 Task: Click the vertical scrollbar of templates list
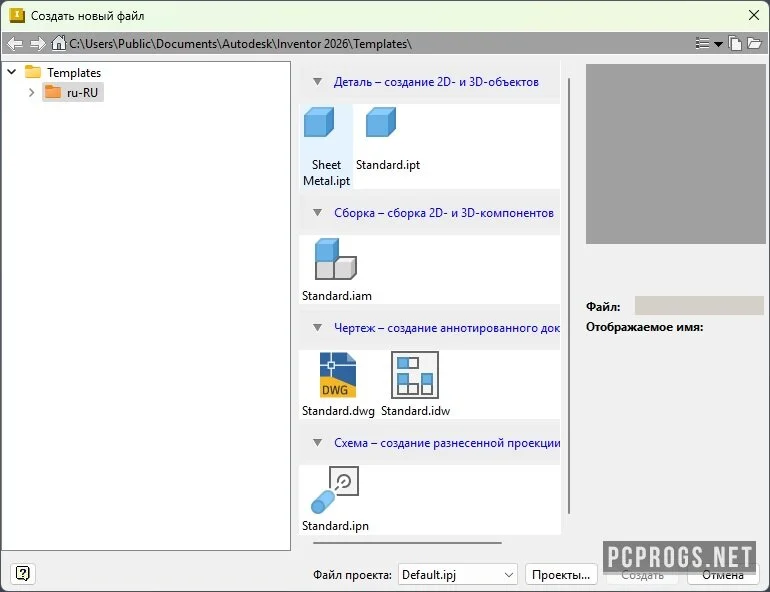coord(569,296)
